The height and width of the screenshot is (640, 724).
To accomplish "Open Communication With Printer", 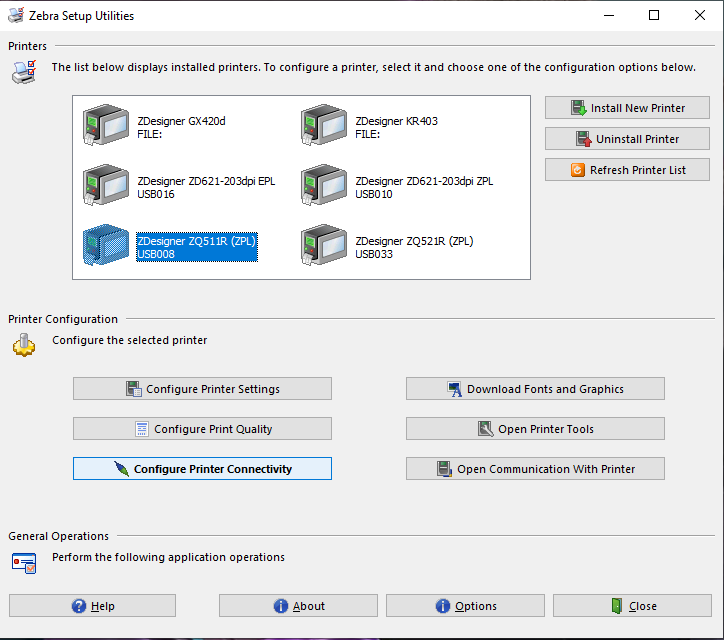I will 535,469.
